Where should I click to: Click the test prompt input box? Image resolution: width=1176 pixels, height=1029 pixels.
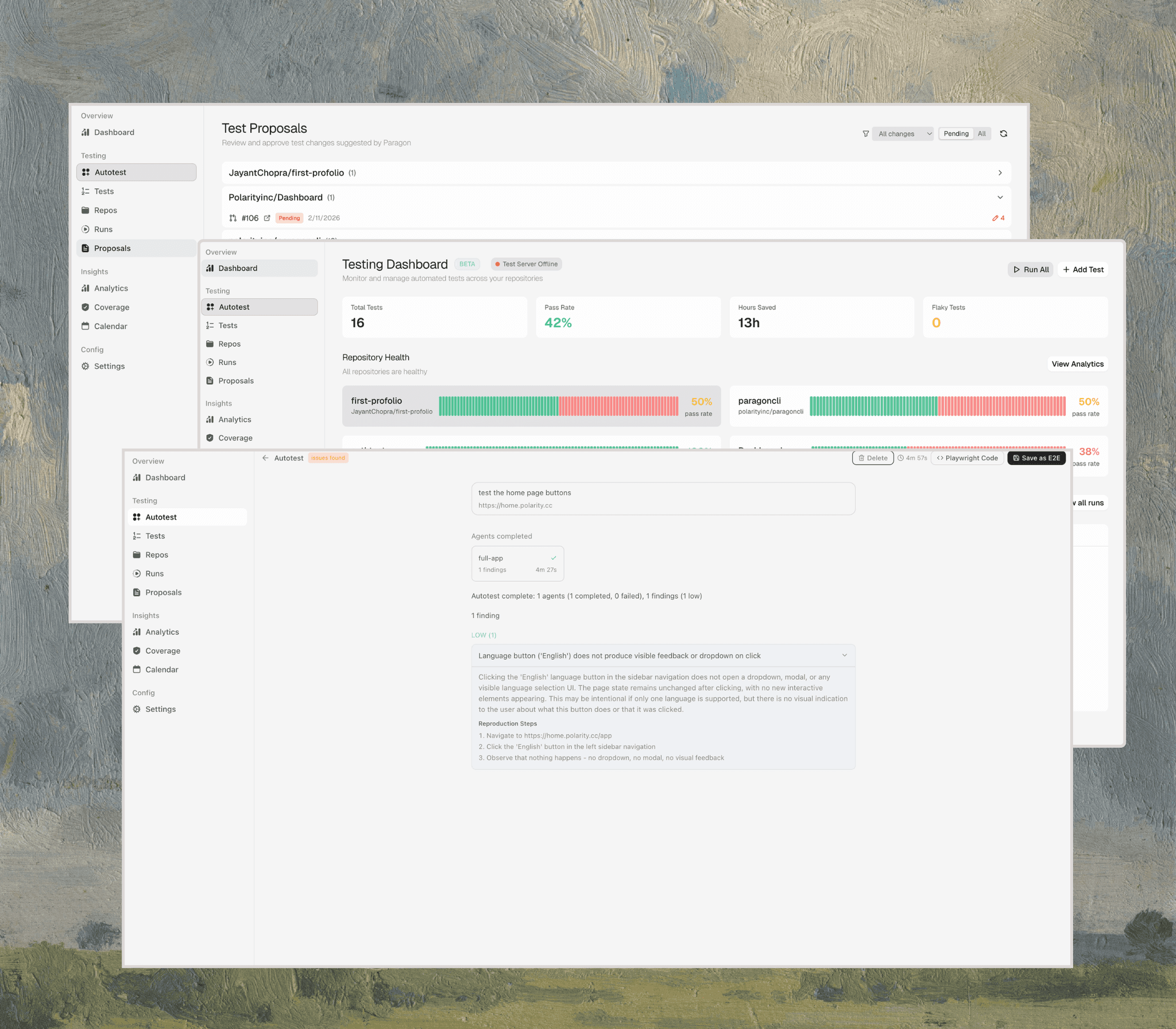pyautogui.click(x=663, y=498)
